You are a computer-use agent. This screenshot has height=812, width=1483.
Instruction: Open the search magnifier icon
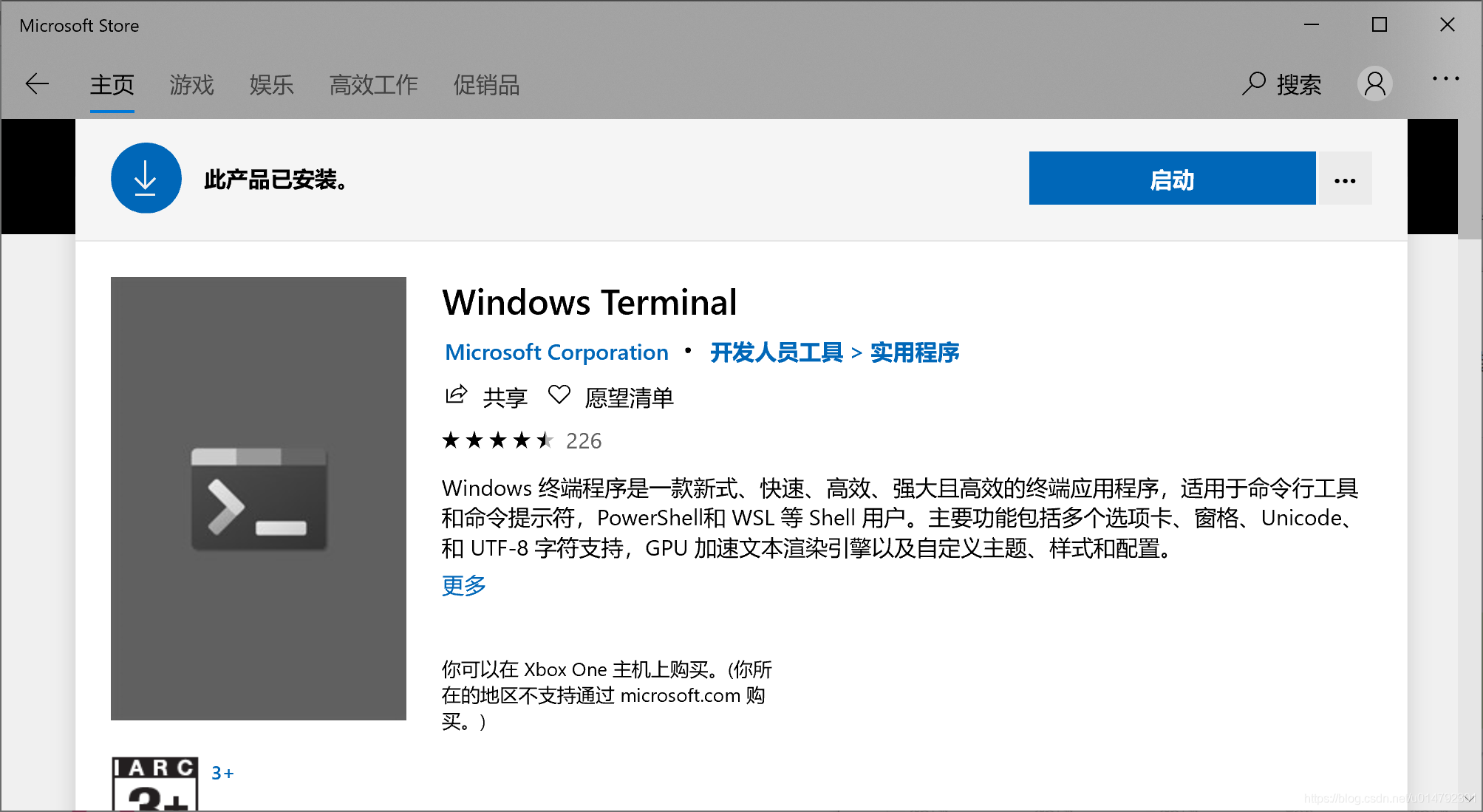(x=1253, y=83)
